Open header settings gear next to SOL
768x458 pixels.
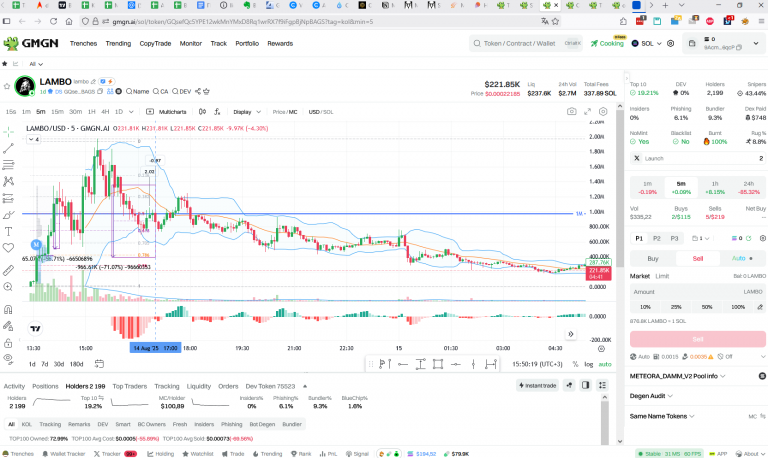(671, 44)
